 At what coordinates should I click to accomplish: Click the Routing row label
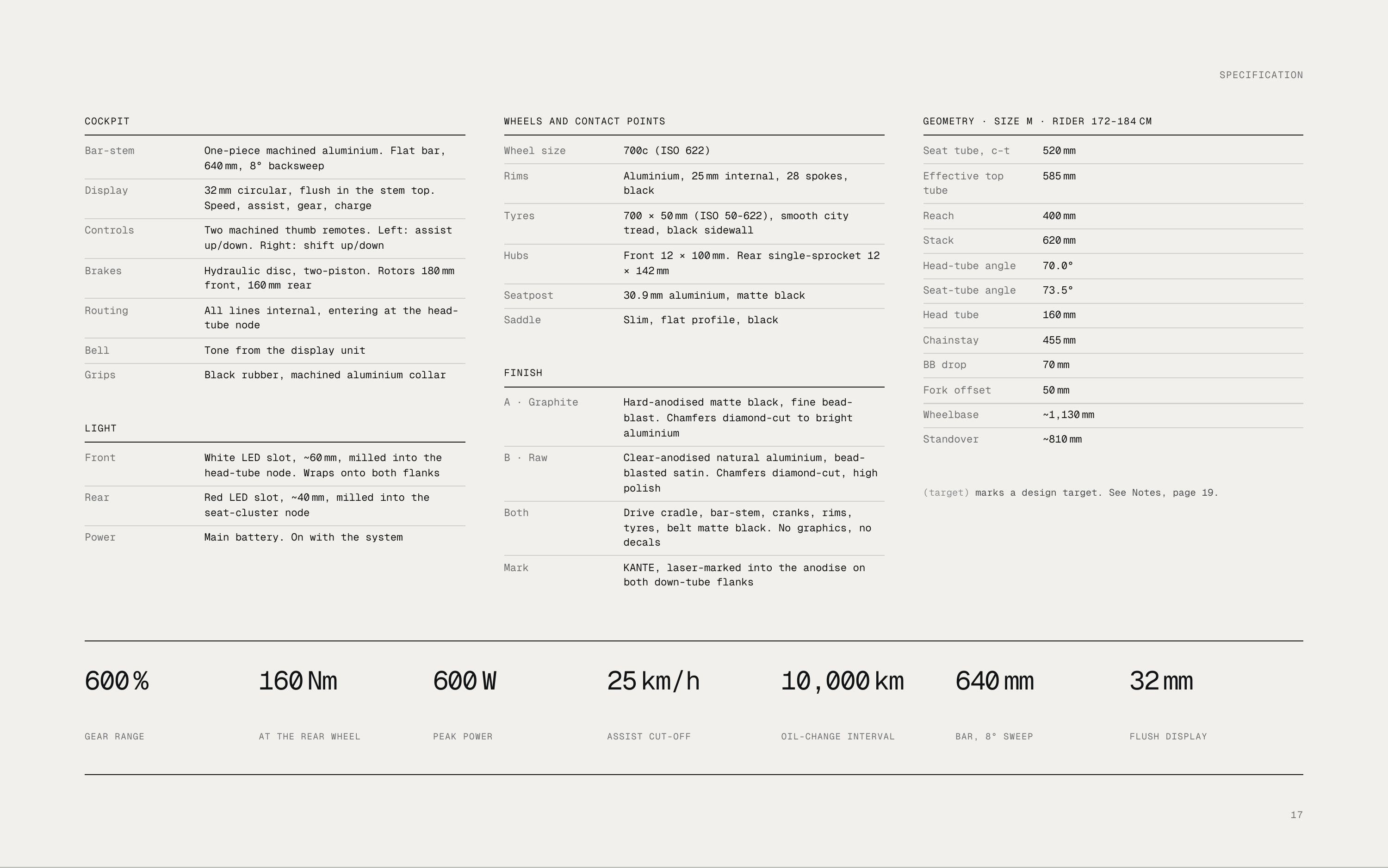pos(107,311)
